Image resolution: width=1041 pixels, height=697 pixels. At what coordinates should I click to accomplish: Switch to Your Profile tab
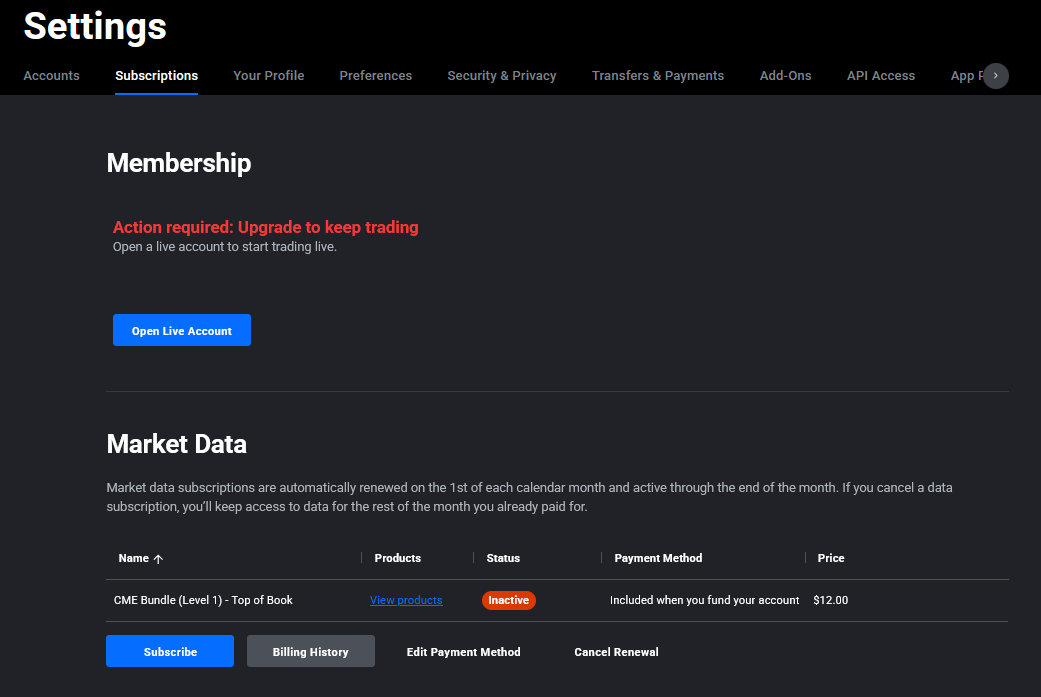click(268, 76)
